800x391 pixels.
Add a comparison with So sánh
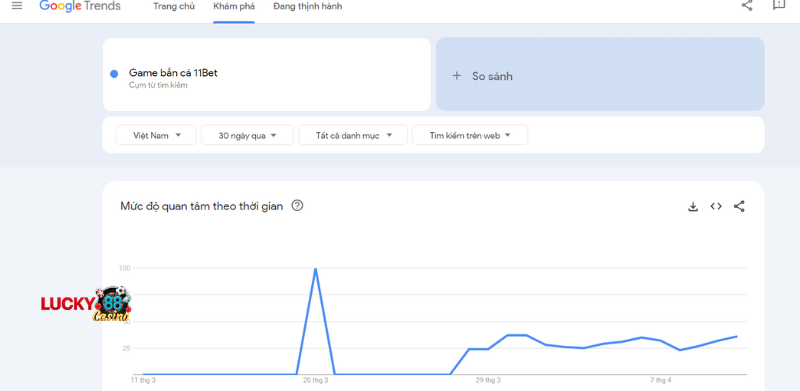pyautogui.click(x=600, y=74)
